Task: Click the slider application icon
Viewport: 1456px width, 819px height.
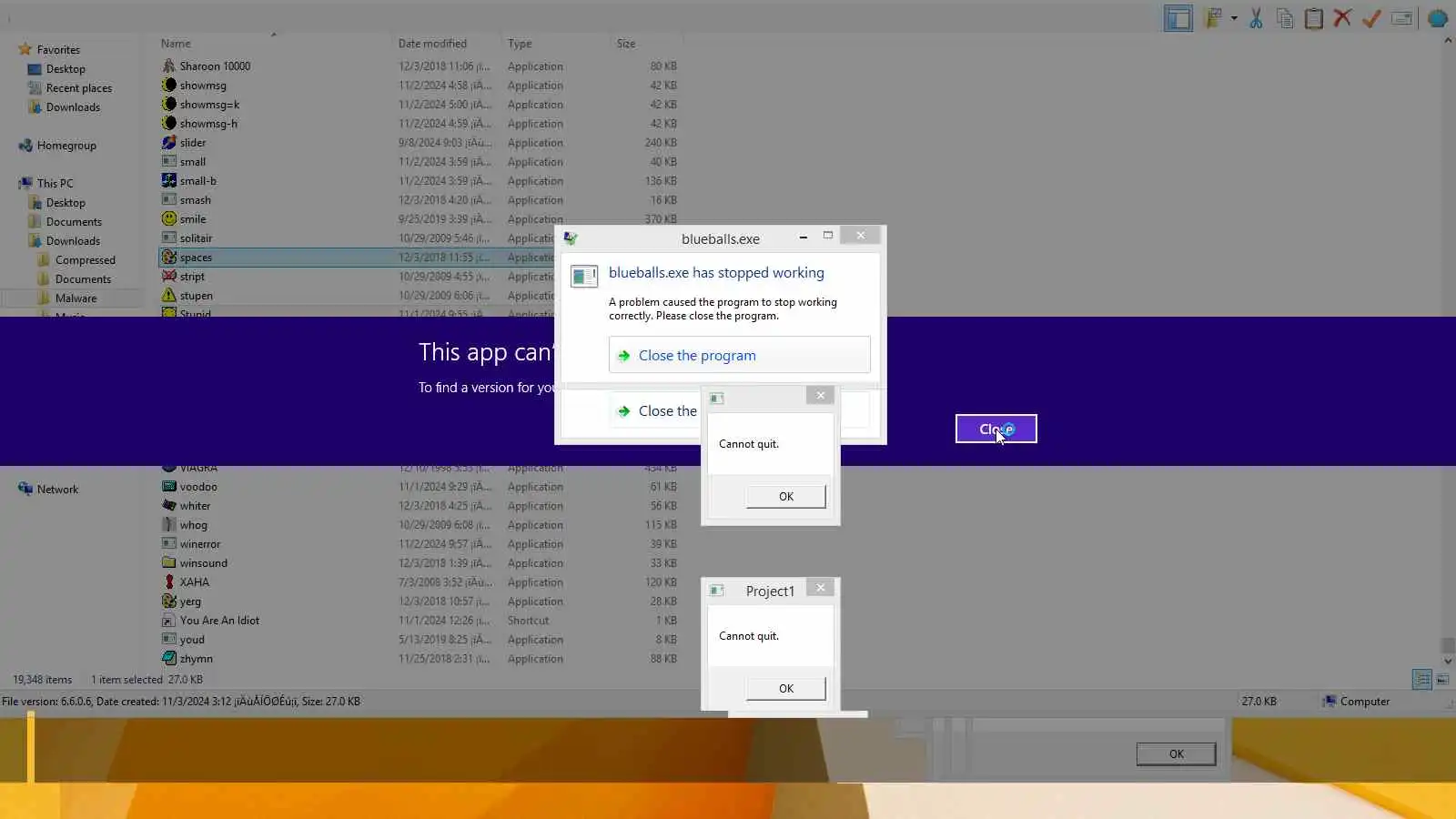Action: pyautogui.click(x=169, y=143)
